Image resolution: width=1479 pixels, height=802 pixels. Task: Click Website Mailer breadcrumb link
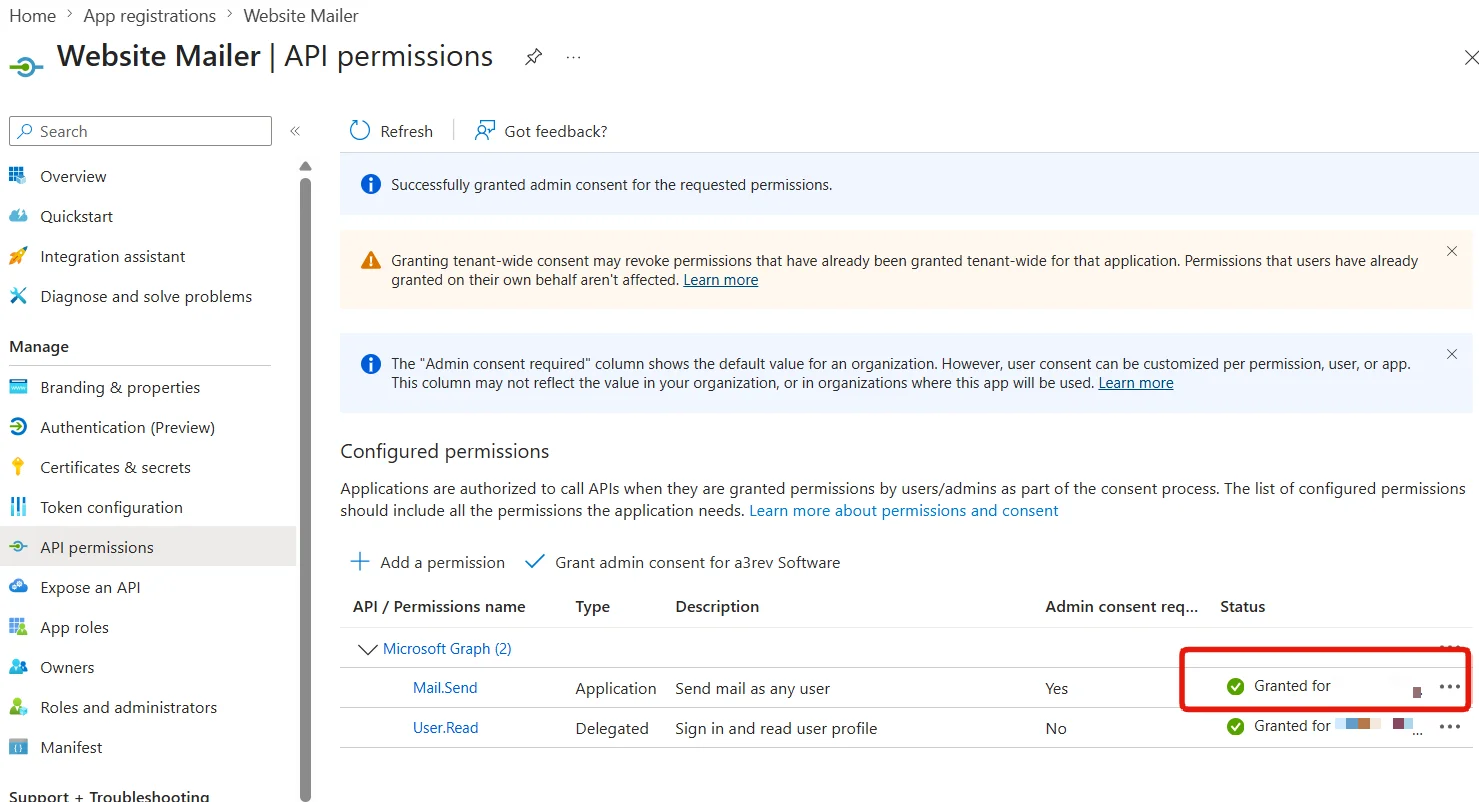click(x=301, y=16)
